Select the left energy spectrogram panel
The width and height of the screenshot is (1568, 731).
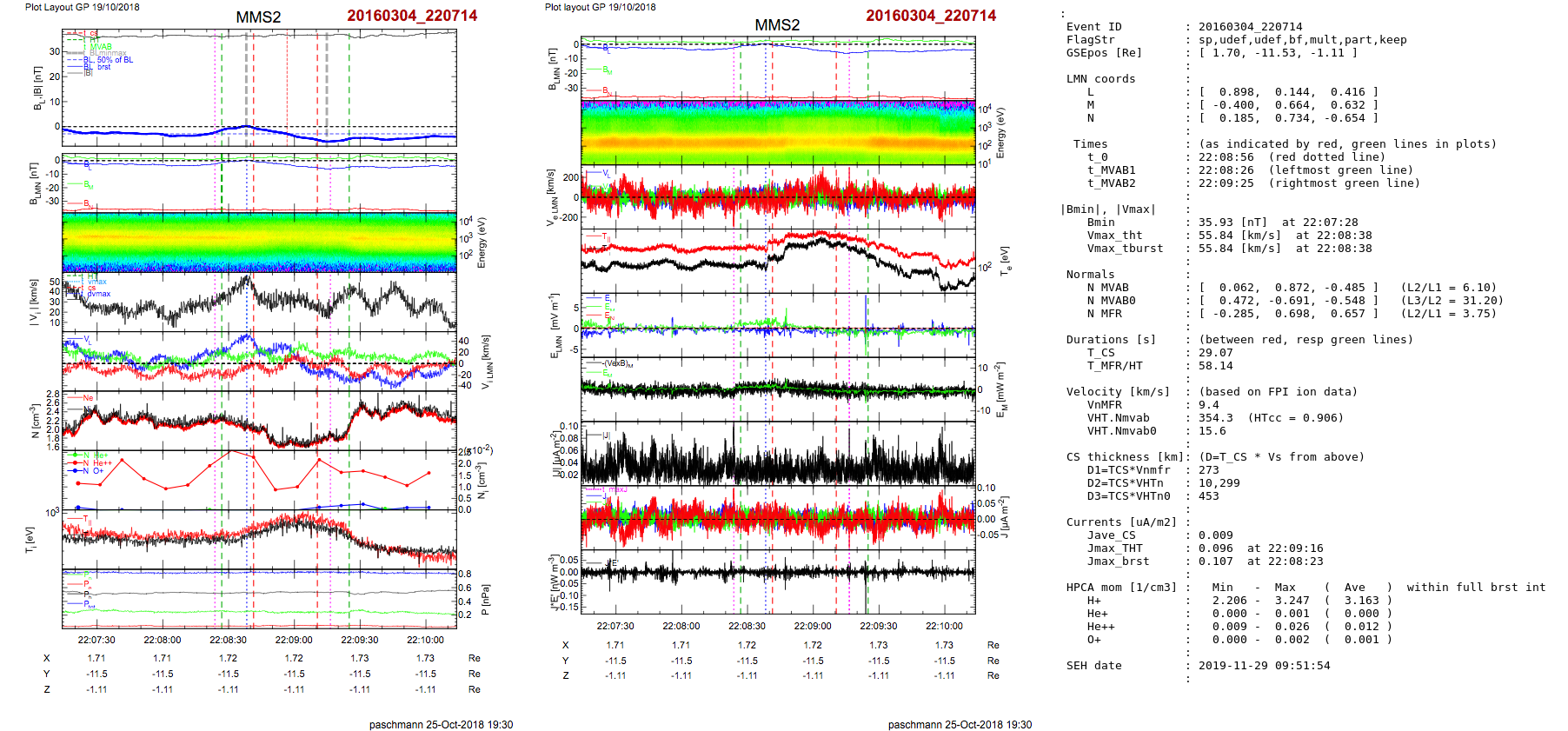(259, 243)
